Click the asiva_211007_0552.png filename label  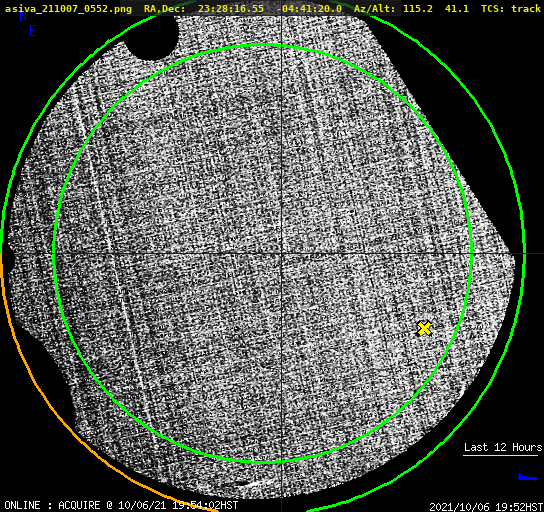click(x=68, y=9)
